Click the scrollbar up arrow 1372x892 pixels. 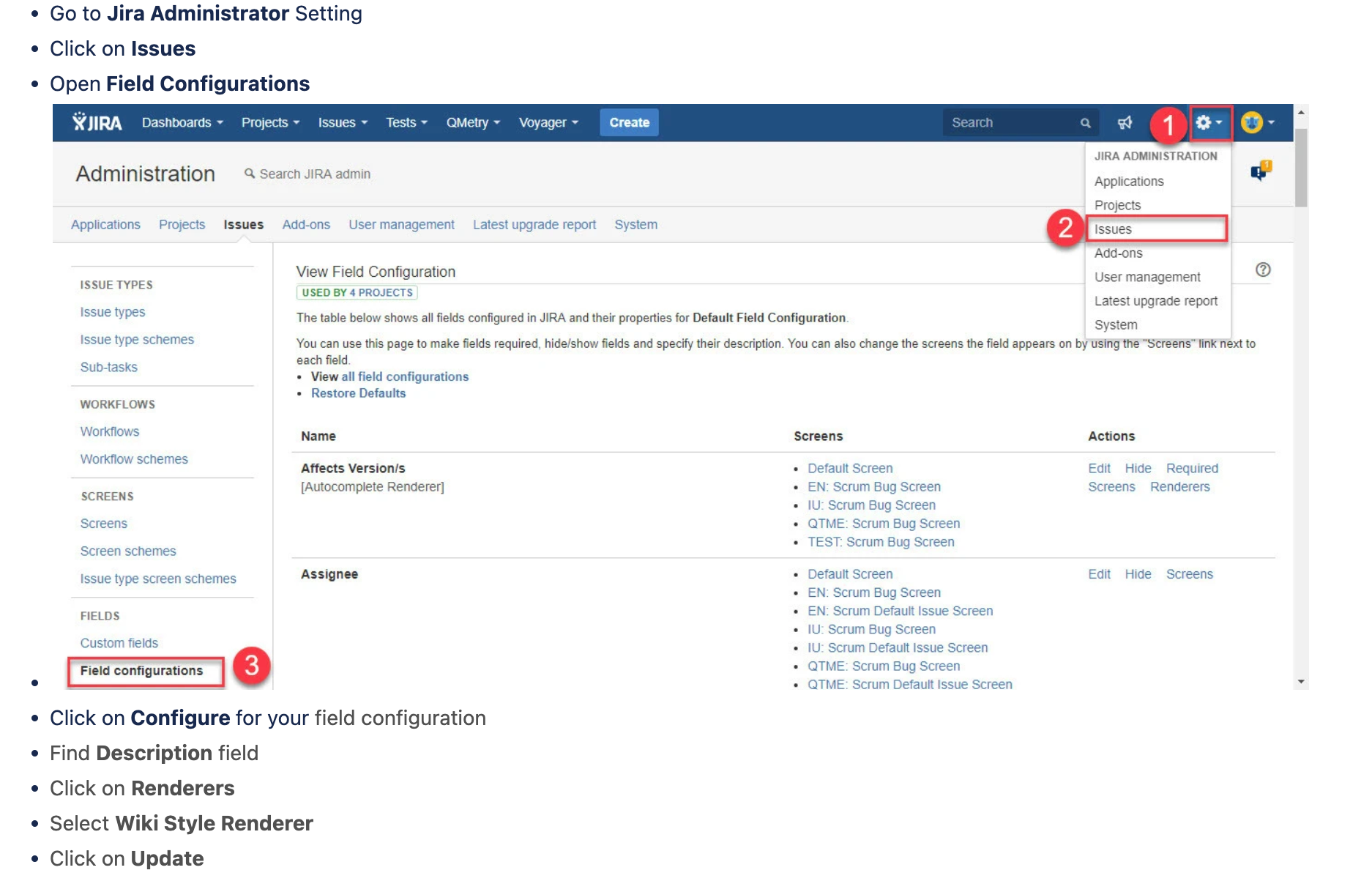1300,111
